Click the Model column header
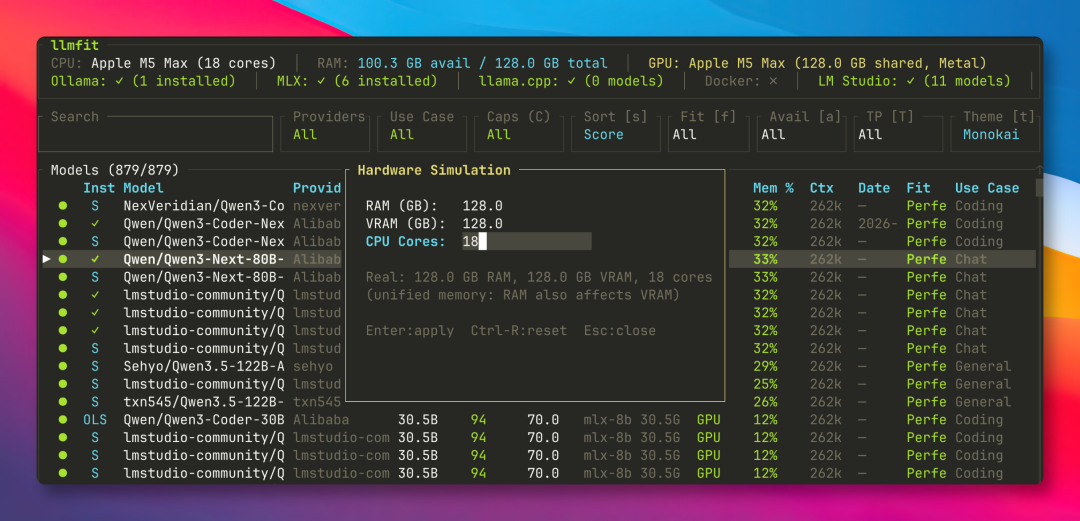Image resolution: width=1080 pixels, height=521 pixels. point(143,187)
